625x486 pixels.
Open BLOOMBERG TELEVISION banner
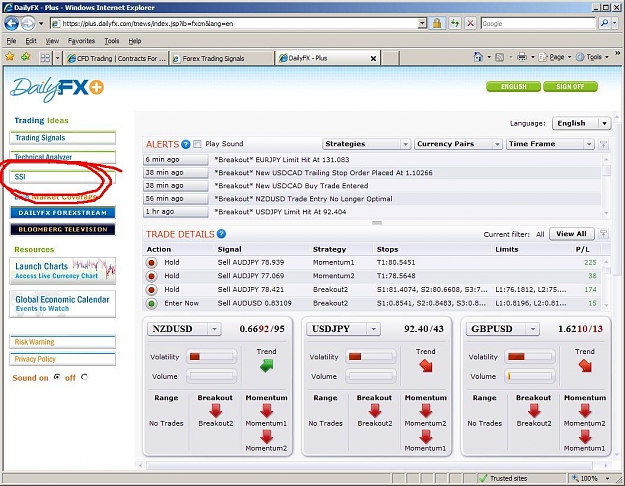pos(63,230)
